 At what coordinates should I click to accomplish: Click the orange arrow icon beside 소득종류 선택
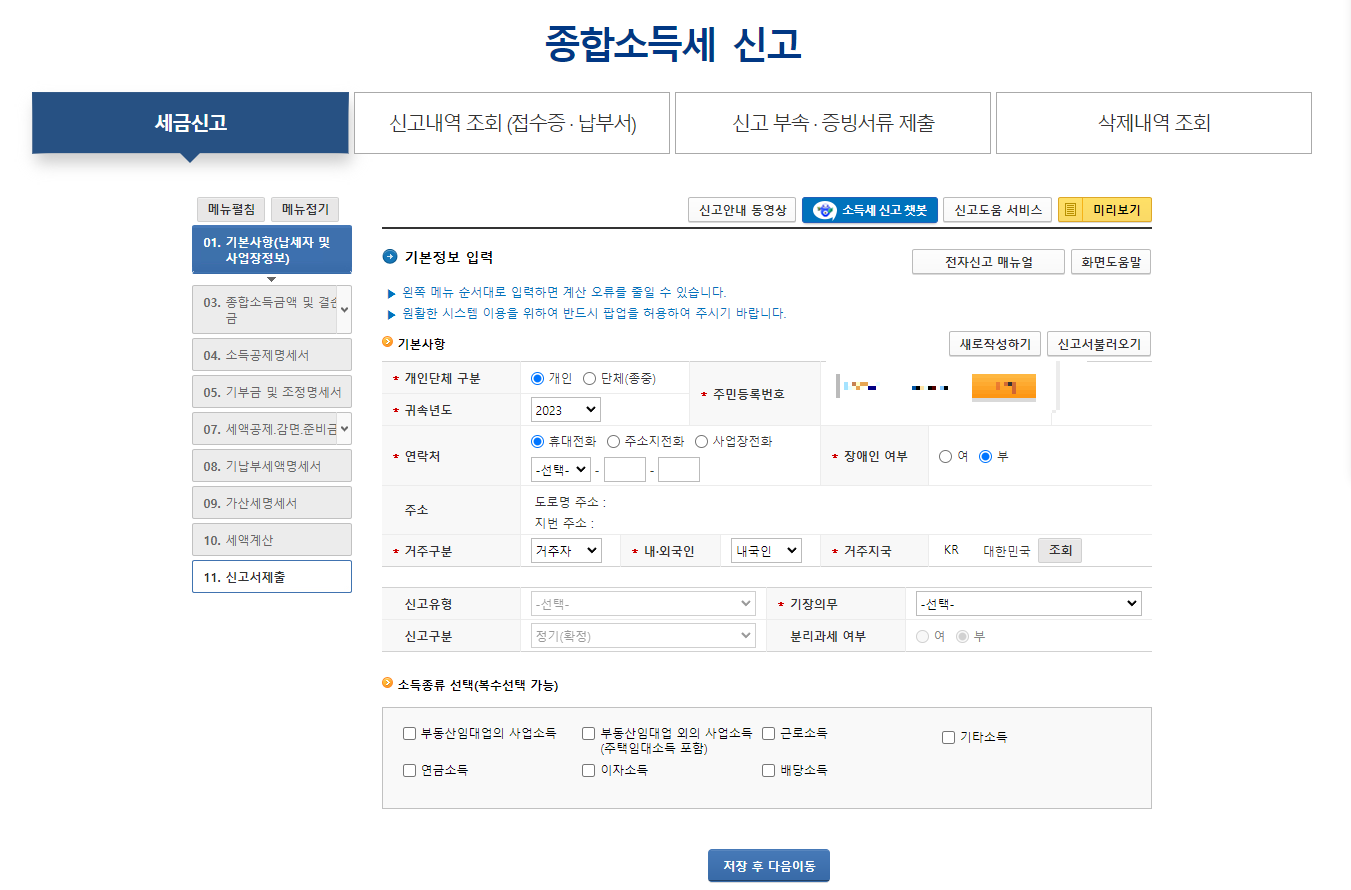pos(388,684)
